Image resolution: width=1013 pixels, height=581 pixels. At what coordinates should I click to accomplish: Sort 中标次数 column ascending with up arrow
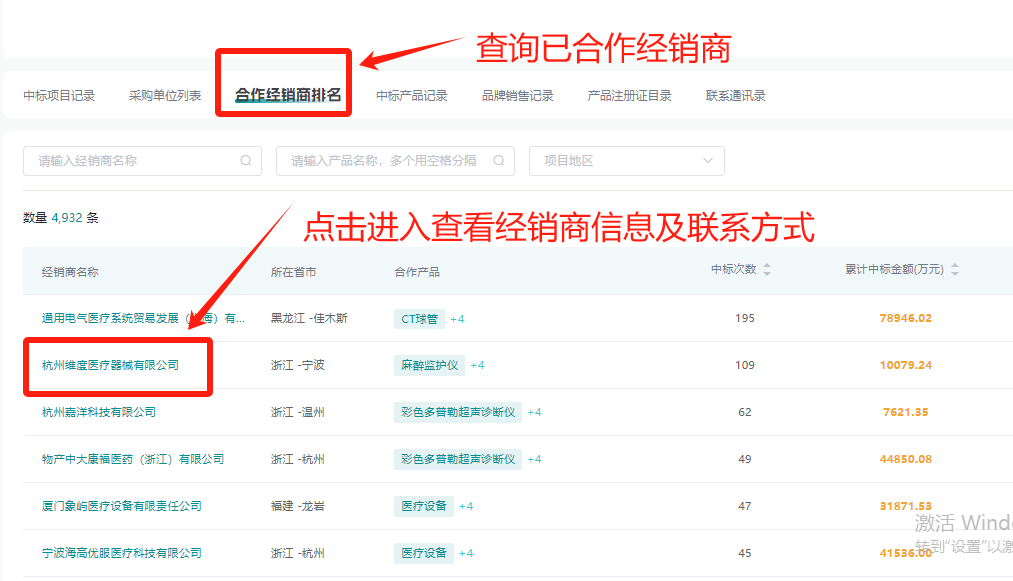coord(766,265)
